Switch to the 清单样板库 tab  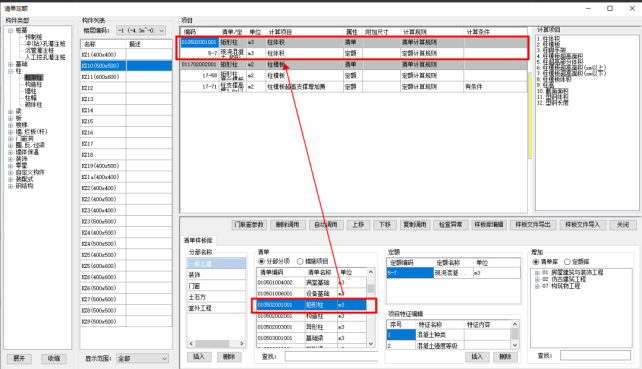point(198,240)
